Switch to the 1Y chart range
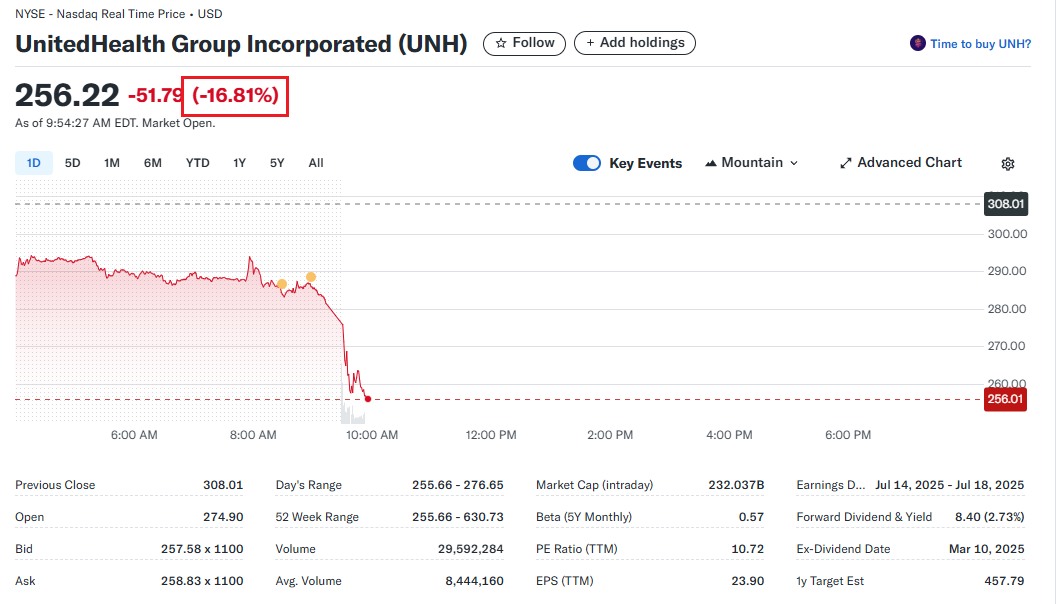 point(240,163)
